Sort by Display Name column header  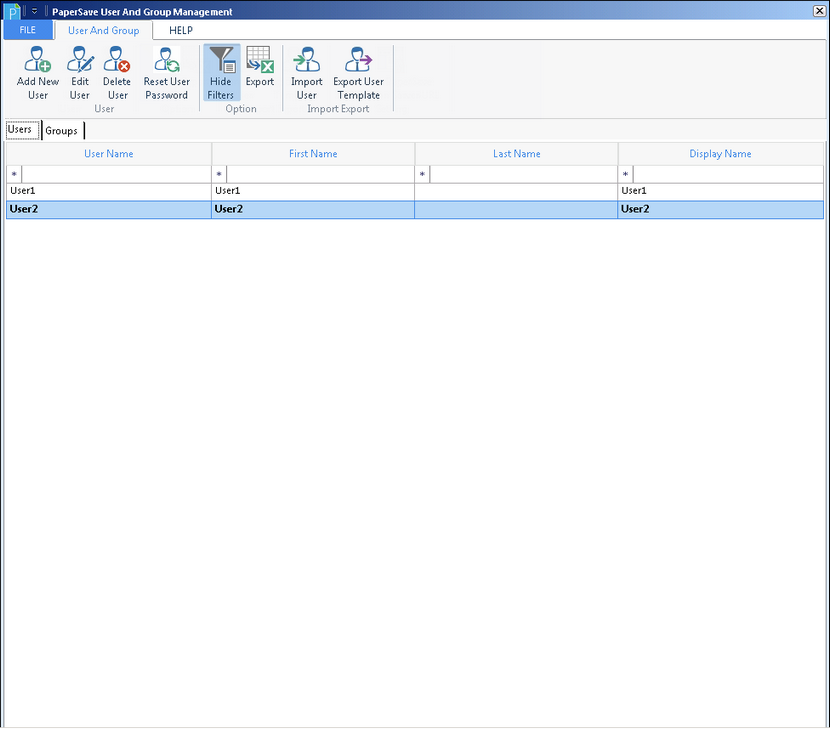point(720,154)
